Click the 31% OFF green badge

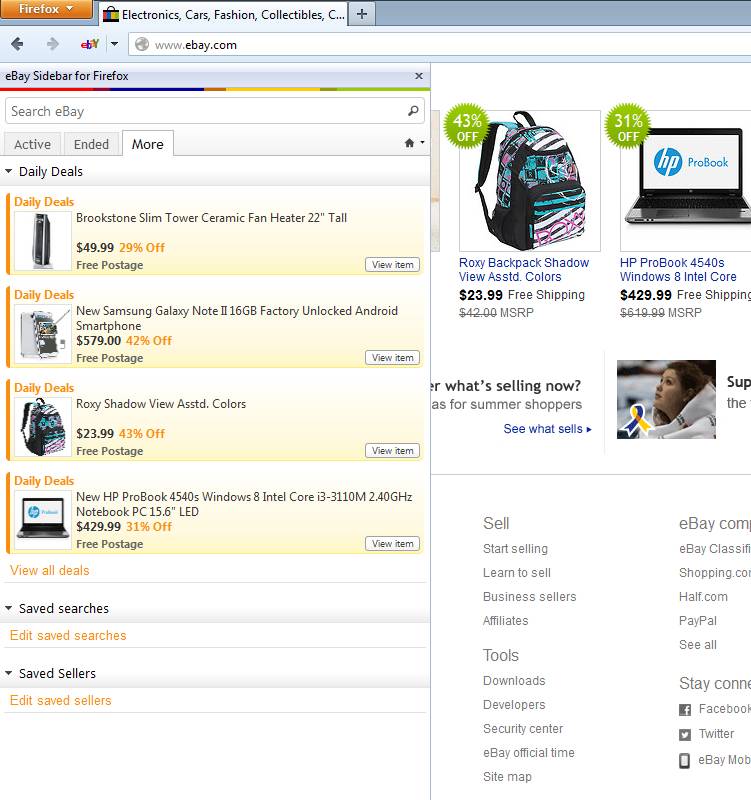[x=628, y=127]
